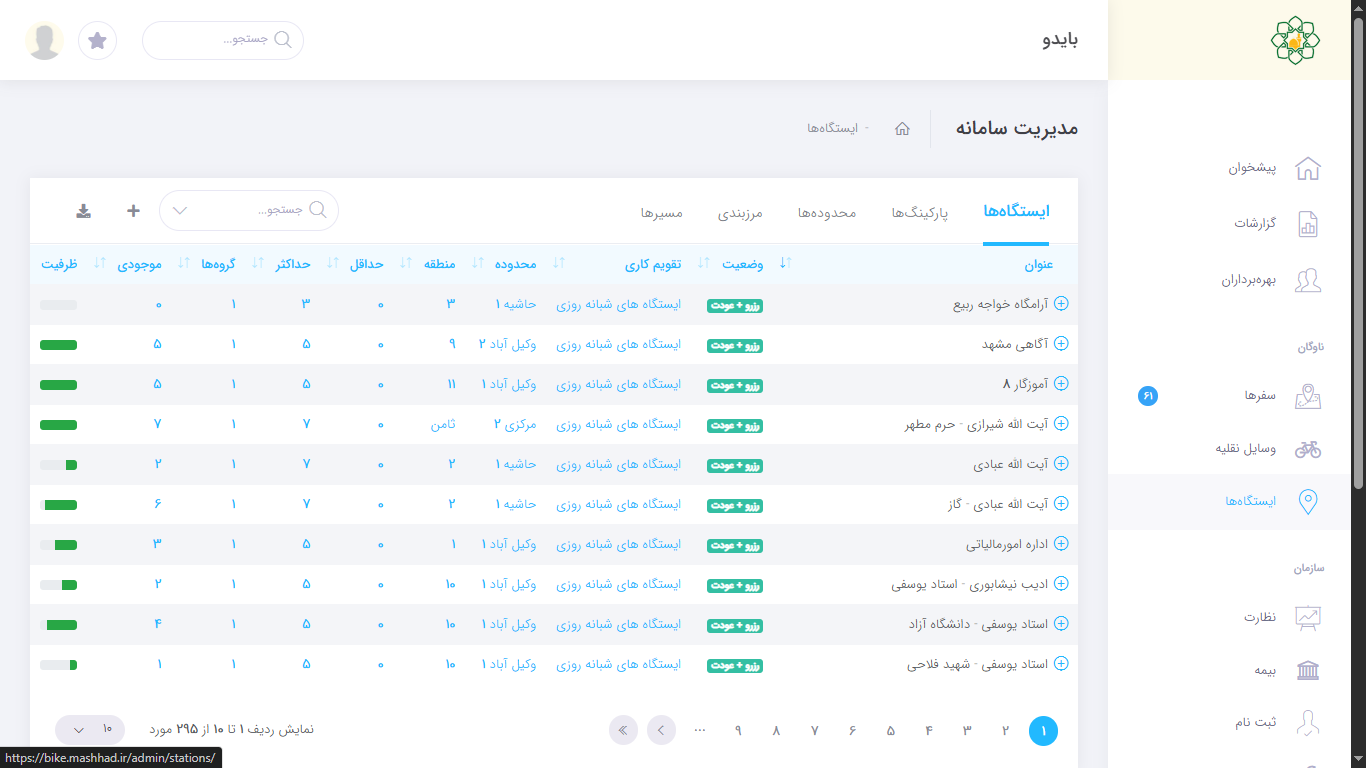The width and height of the screenshot is (1366, 768).
Task: Open the table search filter dropdown arrow
Action: coord(180,211)
